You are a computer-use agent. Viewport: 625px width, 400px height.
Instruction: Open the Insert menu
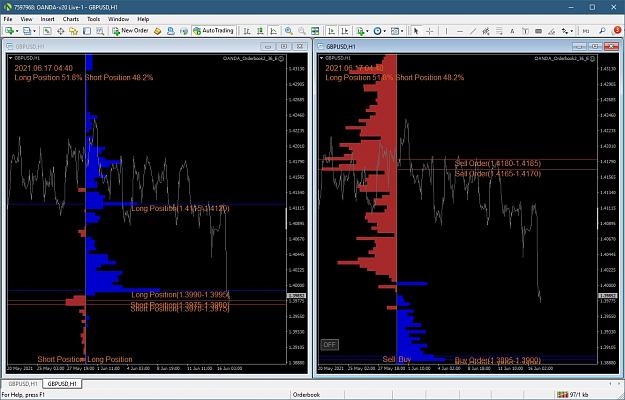[47, 19]
